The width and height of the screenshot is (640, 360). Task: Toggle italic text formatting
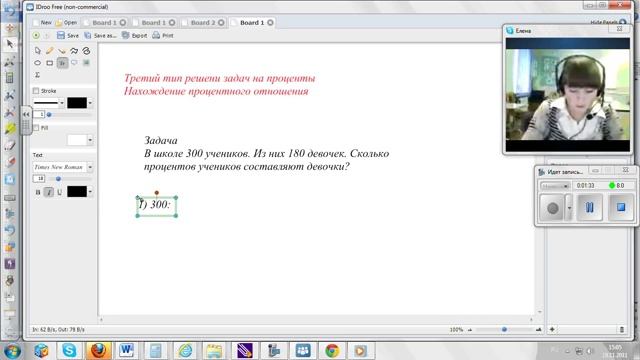(x=49, y=192)
